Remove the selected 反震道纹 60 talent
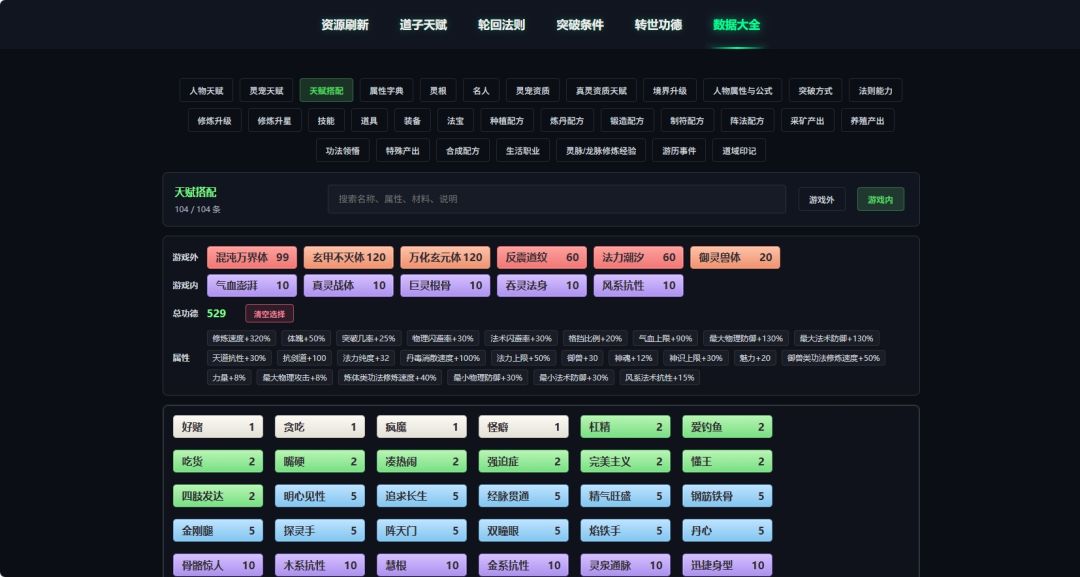The height and width of the screenshot is (577, 1080). tap(542, 258)
